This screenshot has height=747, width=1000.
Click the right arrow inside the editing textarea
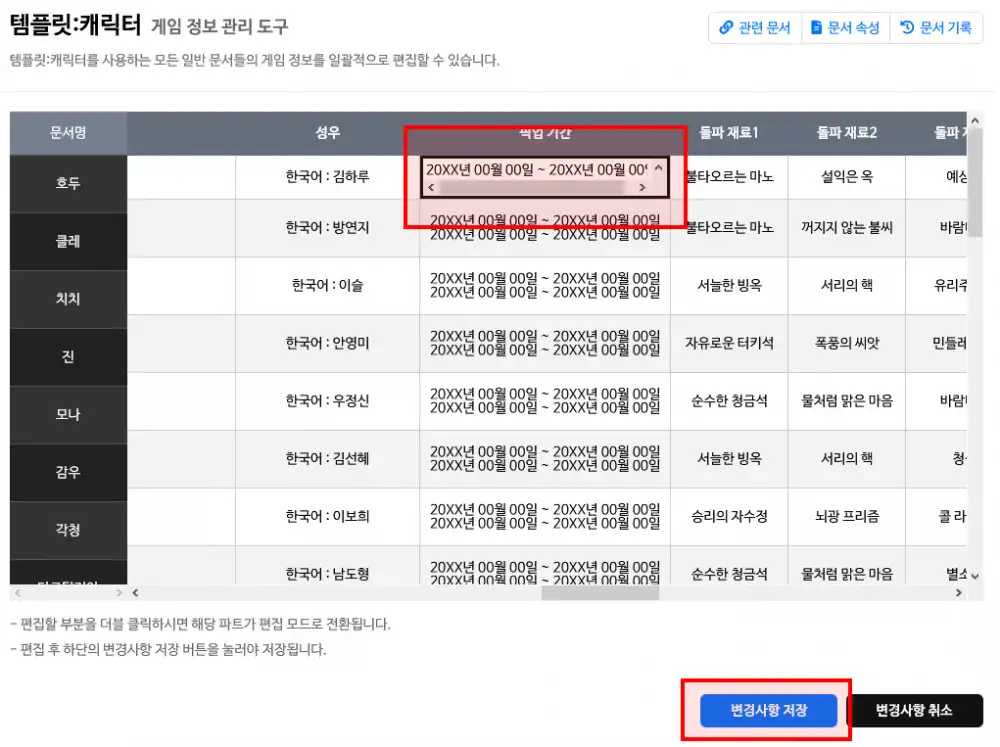(x=642, y=187)
